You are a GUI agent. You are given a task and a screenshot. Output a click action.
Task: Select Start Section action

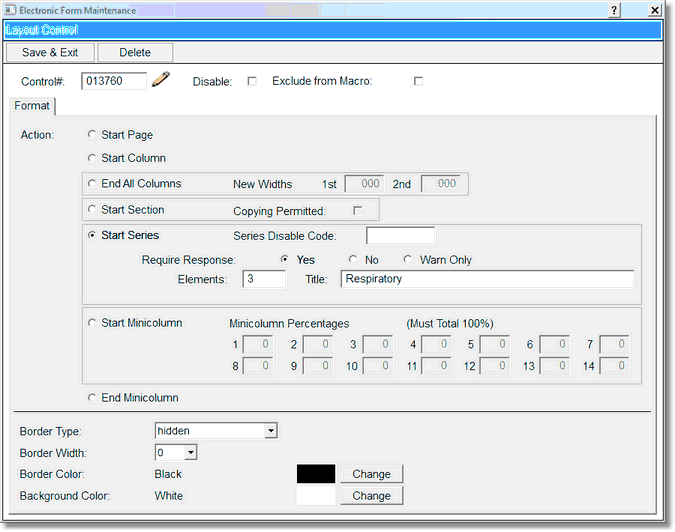tap(92, 209)
